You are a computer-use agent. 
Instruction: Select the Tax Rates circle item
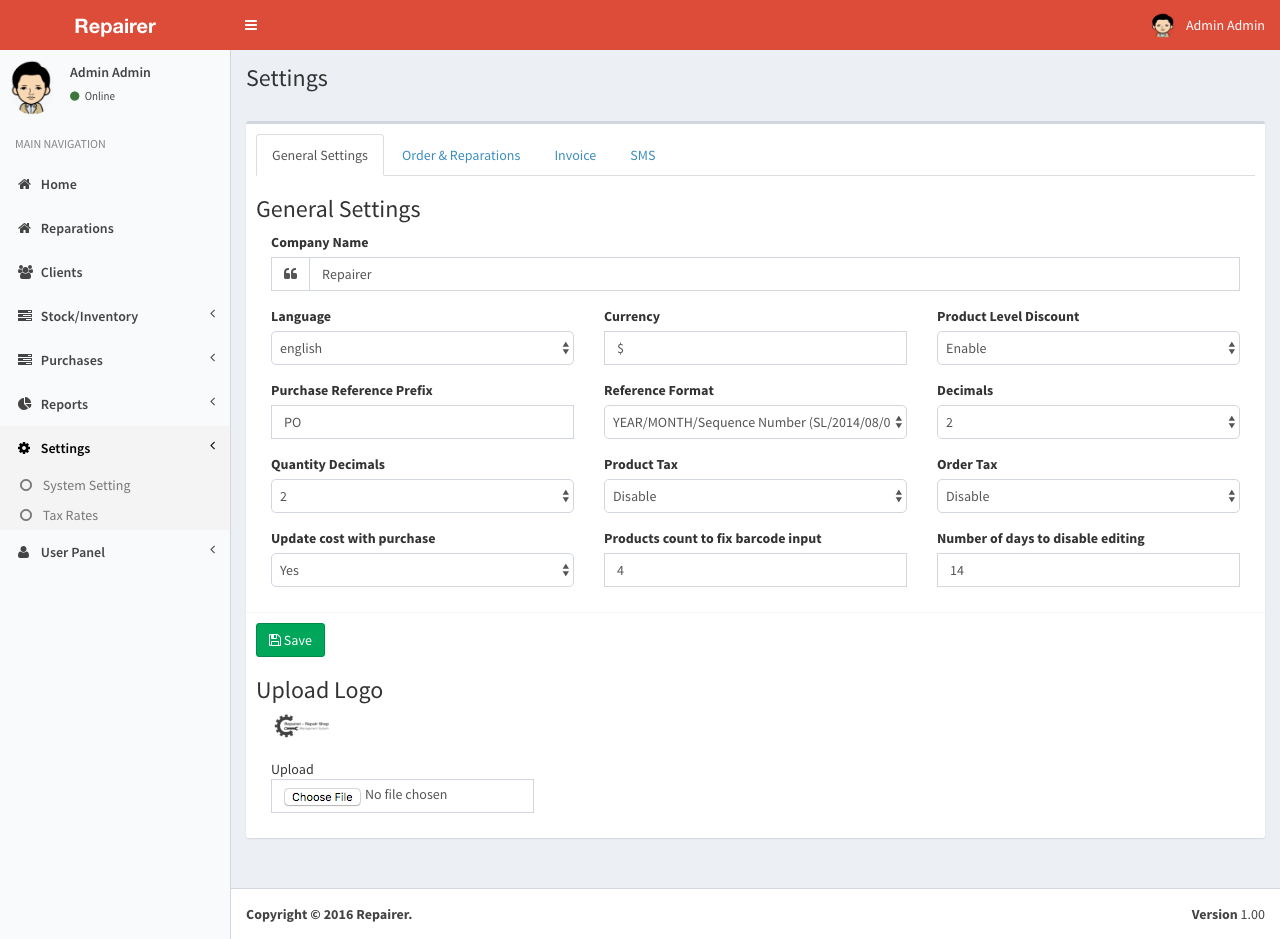pyautogui.click(x=27, y=515)
